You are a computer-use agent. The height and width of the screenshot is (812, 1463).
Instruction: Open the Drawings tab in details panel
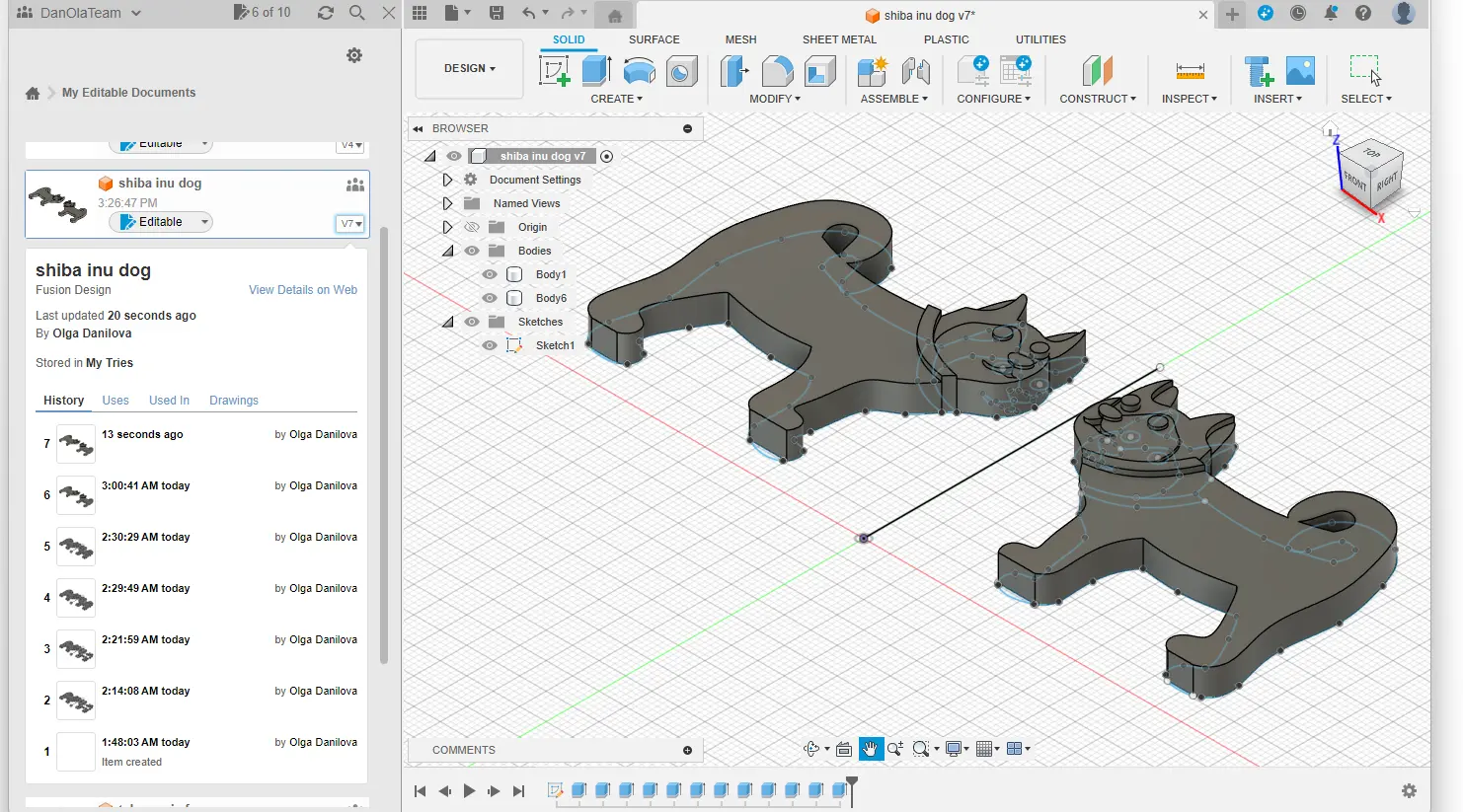point(233,401)
